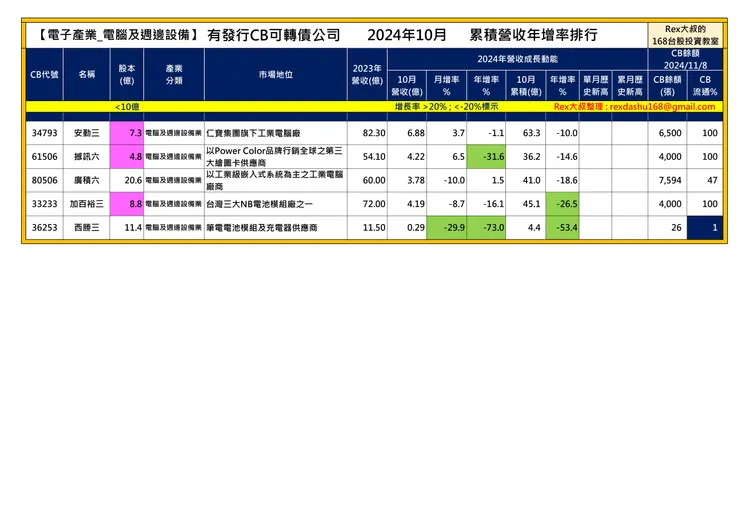Click capital cell 20.6
The width and height of the screenshot is (740, 523).
click(x=126, y=180)
